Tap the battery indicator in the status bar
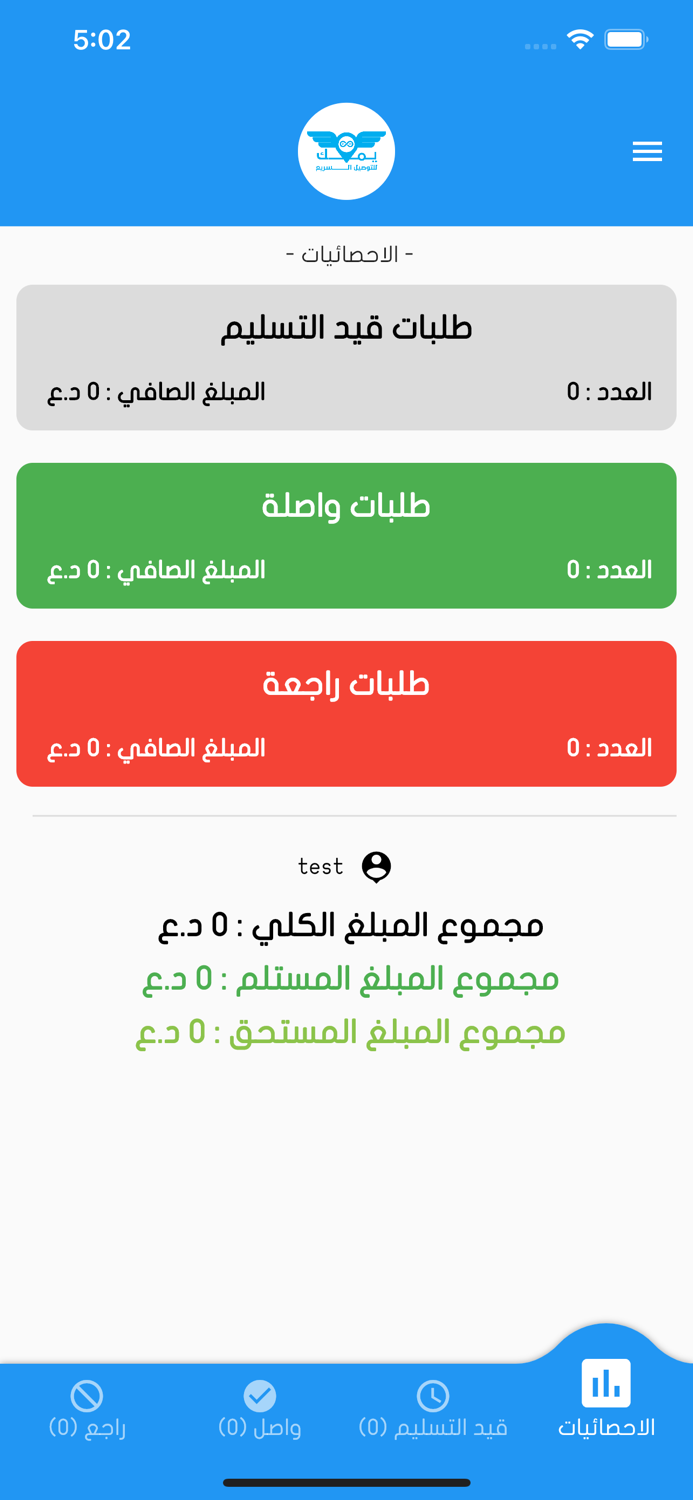This screenshot has width=693, height=1500. click(628, 41)
